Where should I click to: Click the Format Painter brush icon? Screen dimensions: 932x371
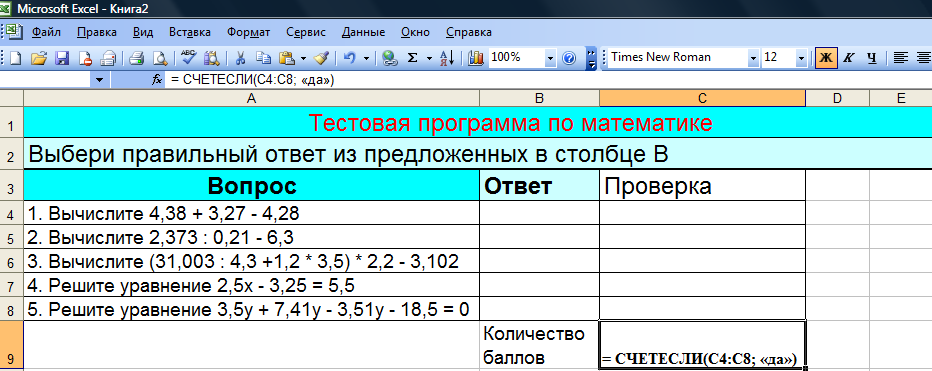pyautogui.click(x=322, y=58)
